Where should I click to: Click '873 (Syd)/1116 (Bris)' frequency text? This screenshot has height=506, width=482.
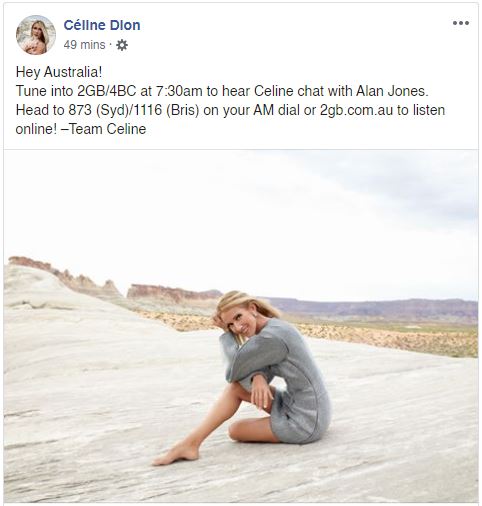134,110
